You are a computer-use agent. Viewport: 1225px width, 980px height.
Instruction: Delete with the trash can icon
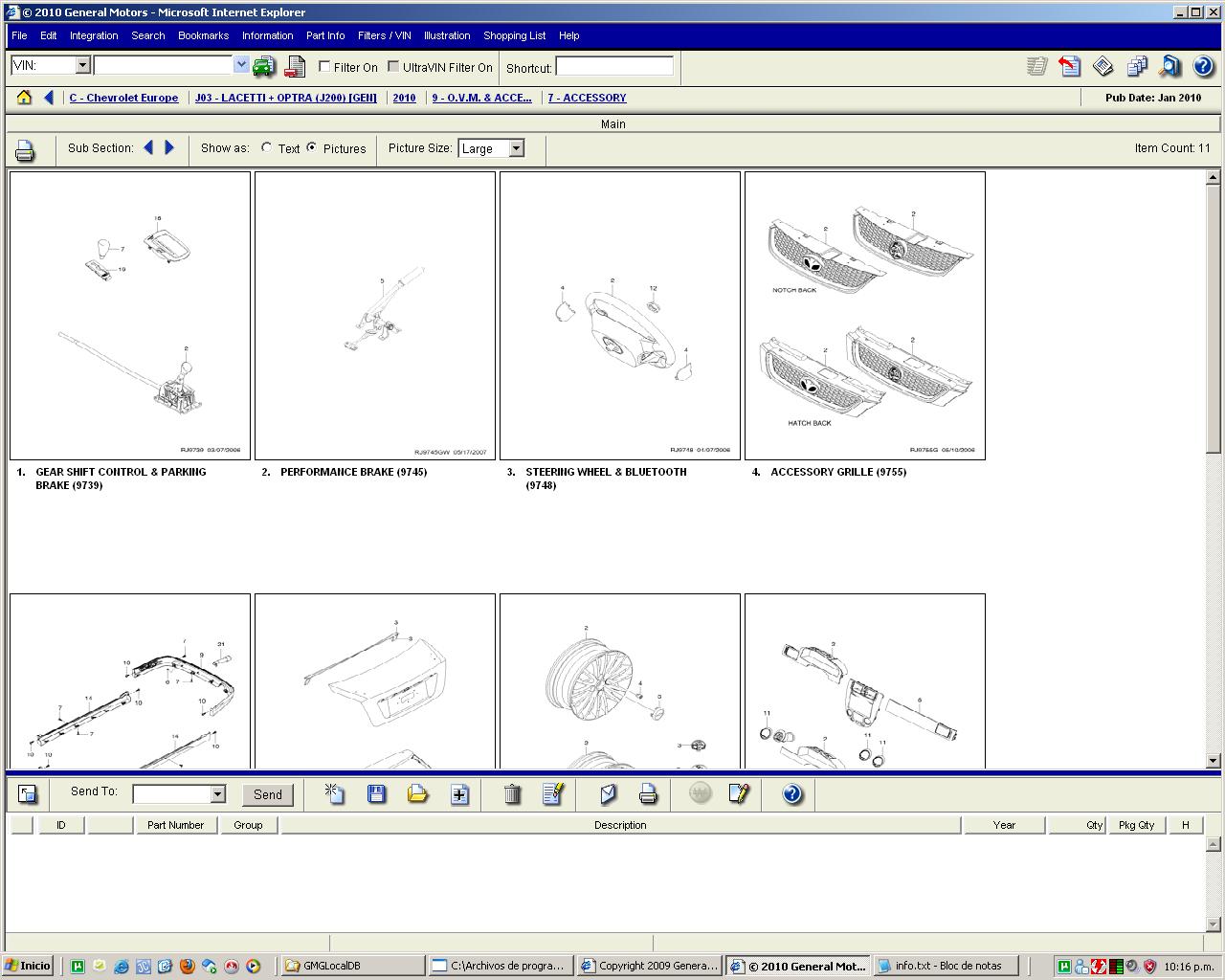(x=512, y=793)
